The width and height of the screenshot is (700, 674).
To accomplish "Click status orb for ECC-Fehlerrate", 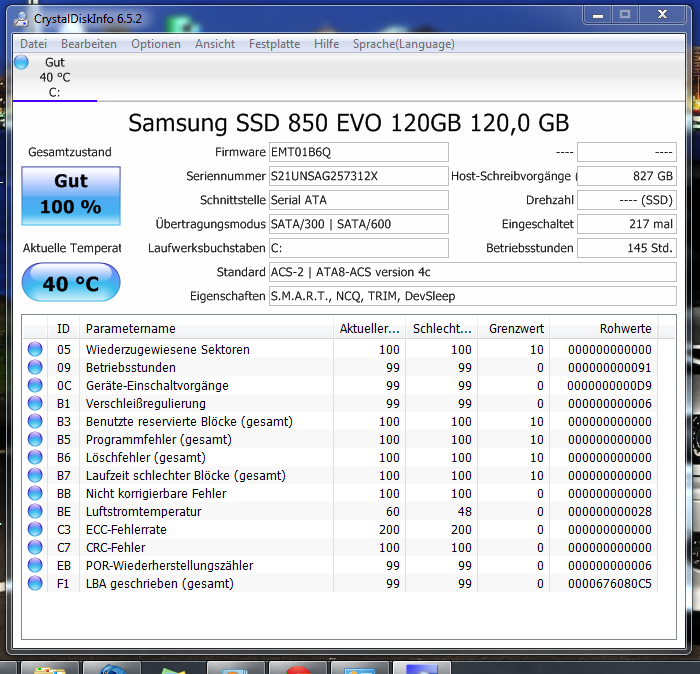I will pyautogui.click(x=35, y=529).
